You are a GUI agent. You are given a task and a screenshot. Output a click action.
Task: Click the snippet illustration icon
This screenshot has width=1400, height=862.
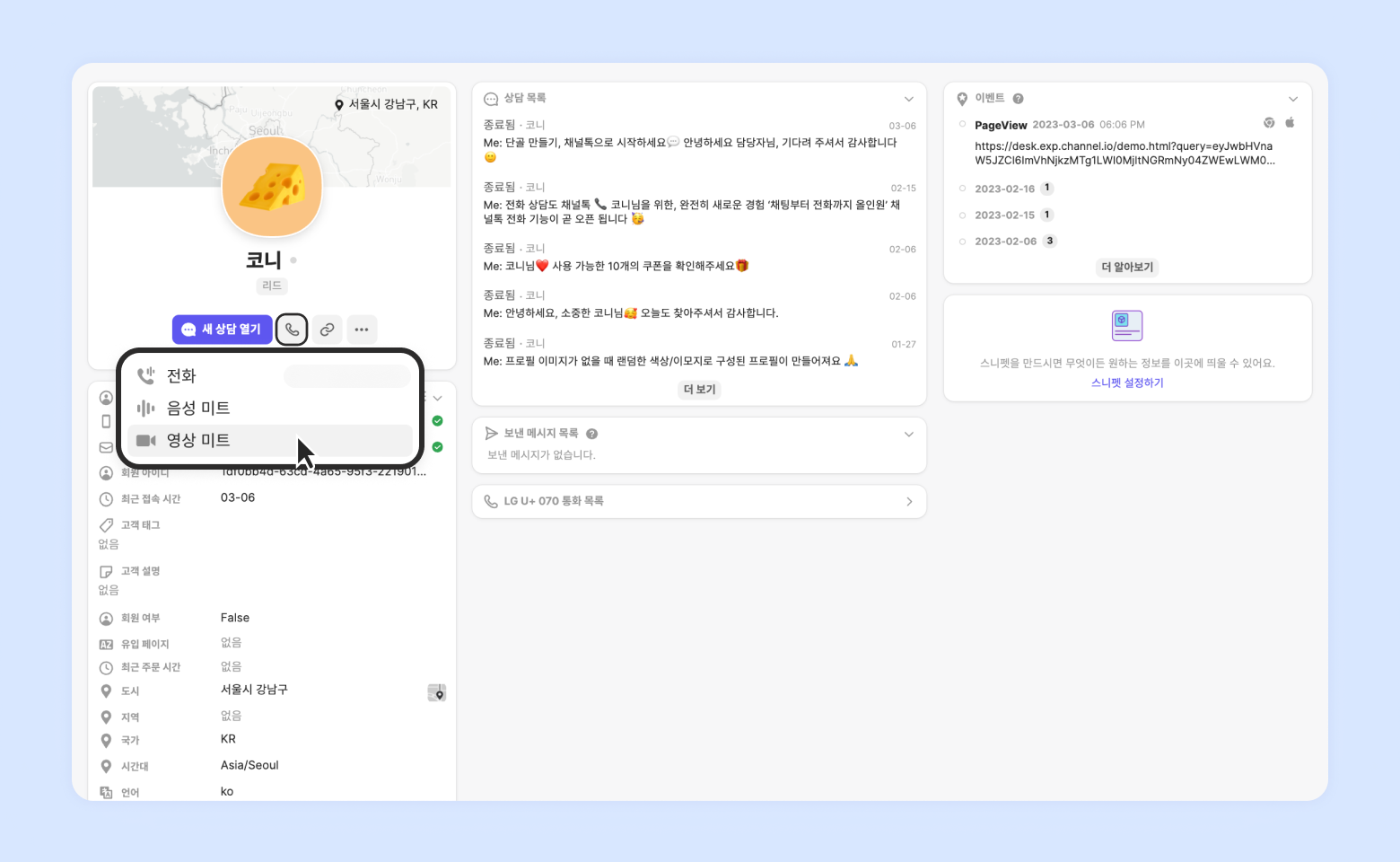1127,326
